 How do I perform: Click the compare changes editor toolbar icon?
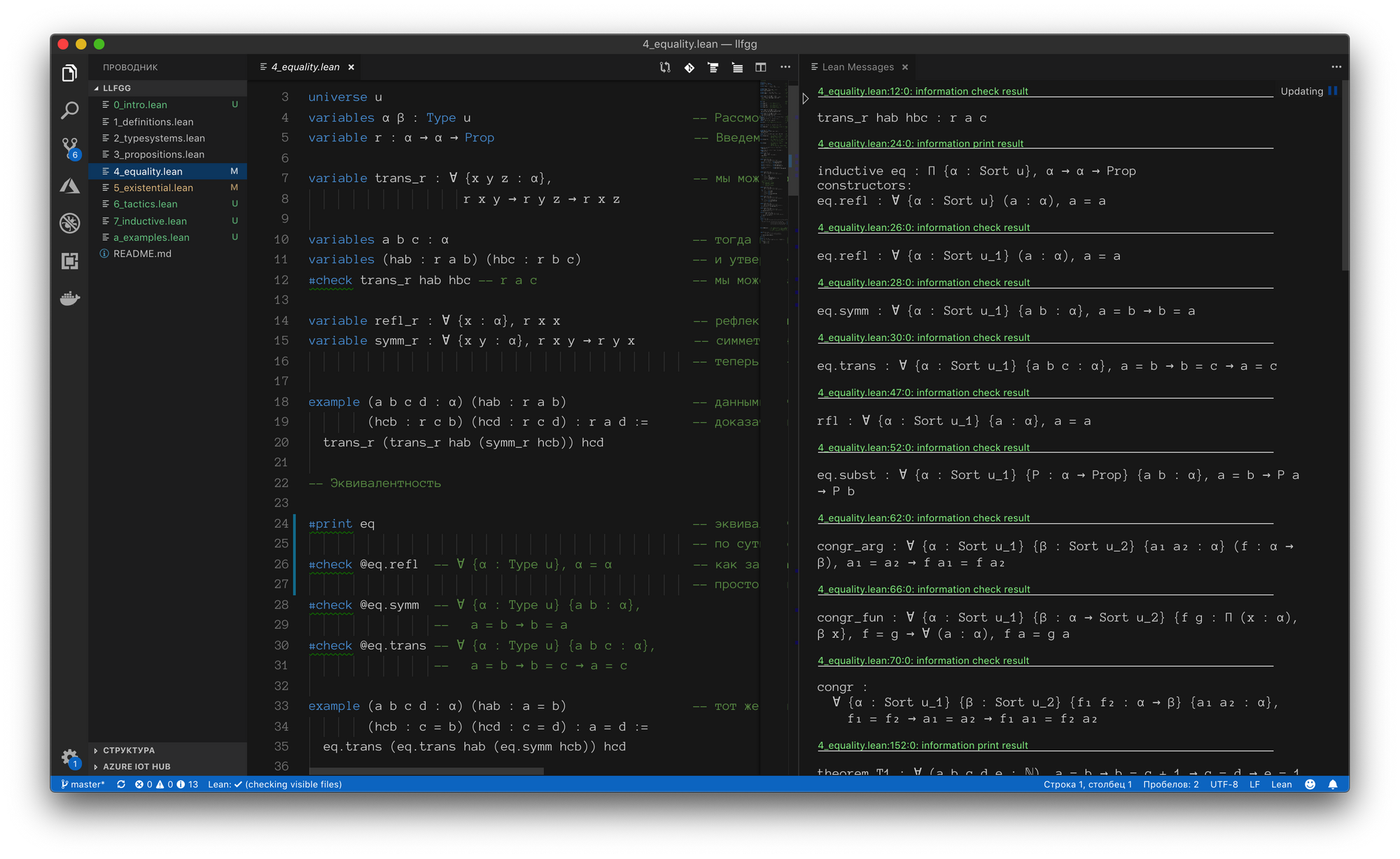(x=665, y=67)
